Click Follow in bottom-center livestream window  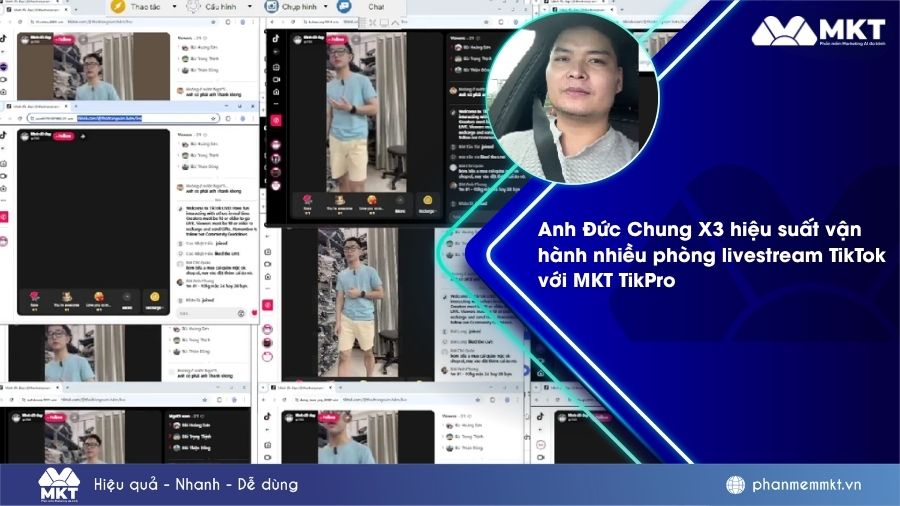pos(329,418)
